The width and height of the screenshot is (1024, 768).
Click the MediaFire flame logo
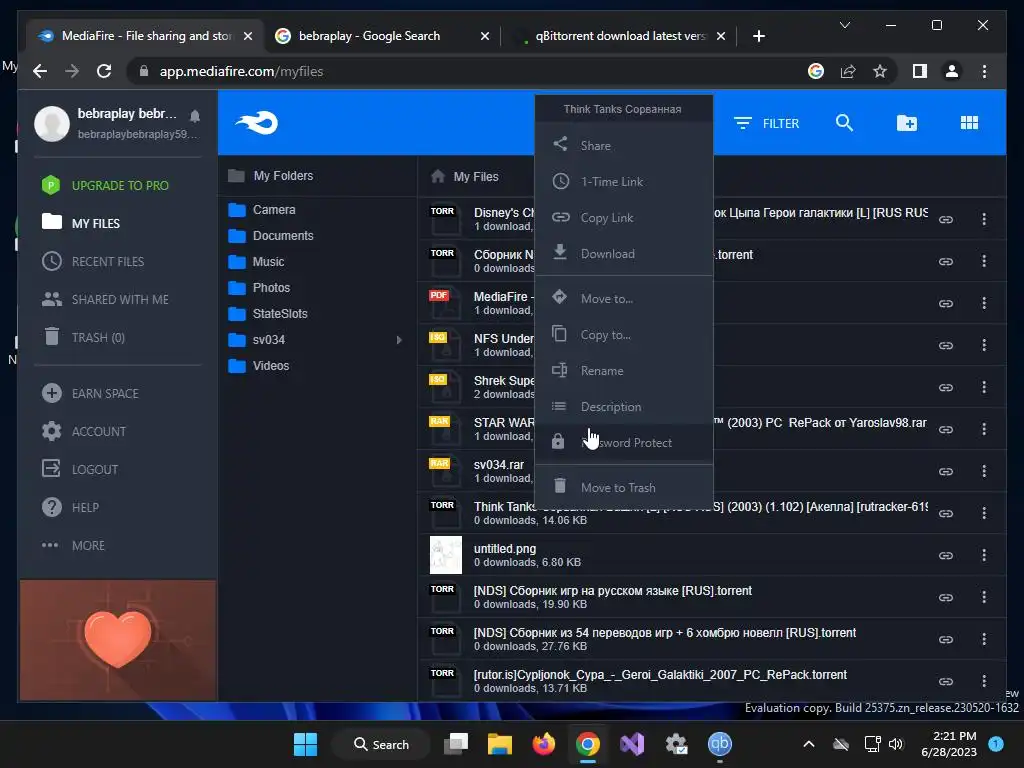click(257, 122)
